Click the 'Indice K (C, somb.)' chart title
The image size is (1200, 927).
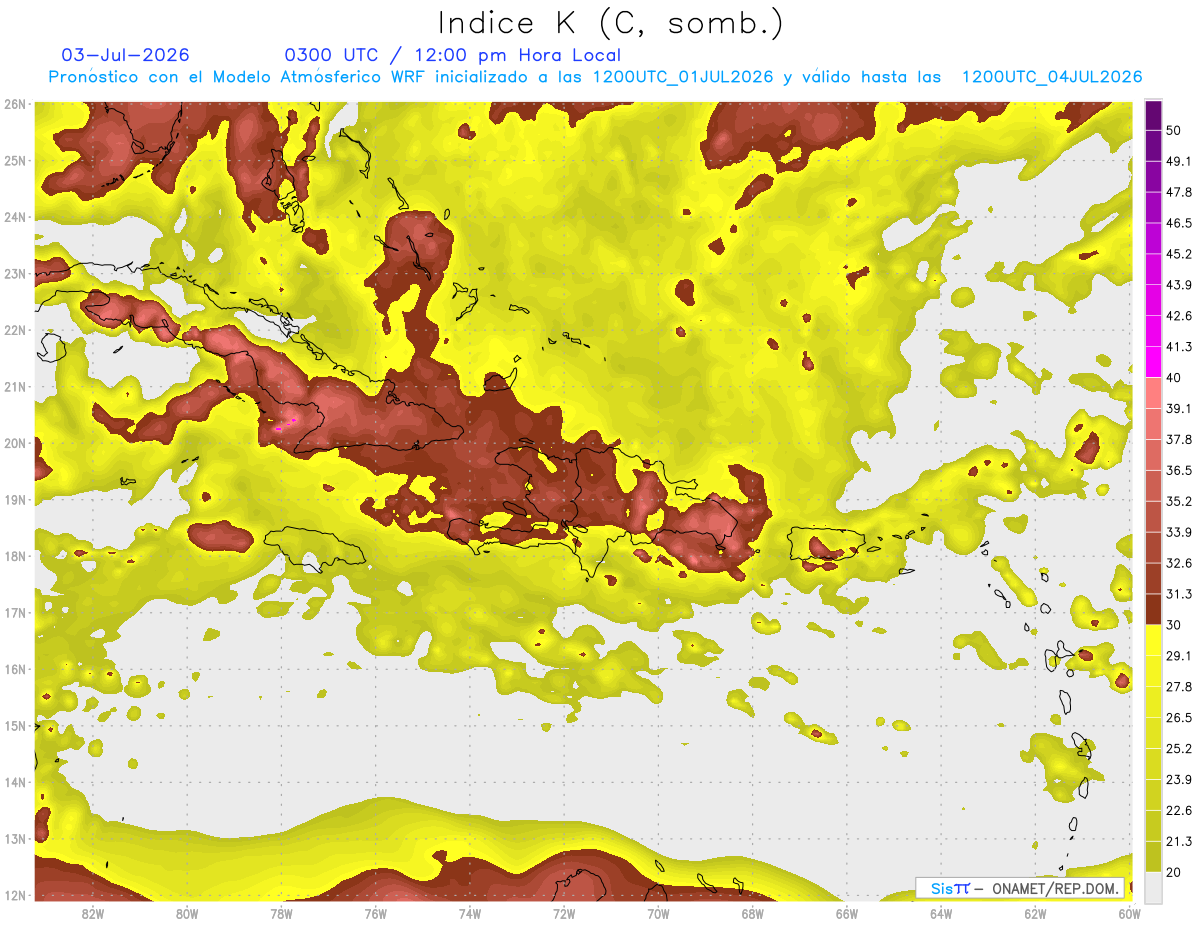click(x=611, y=23)
